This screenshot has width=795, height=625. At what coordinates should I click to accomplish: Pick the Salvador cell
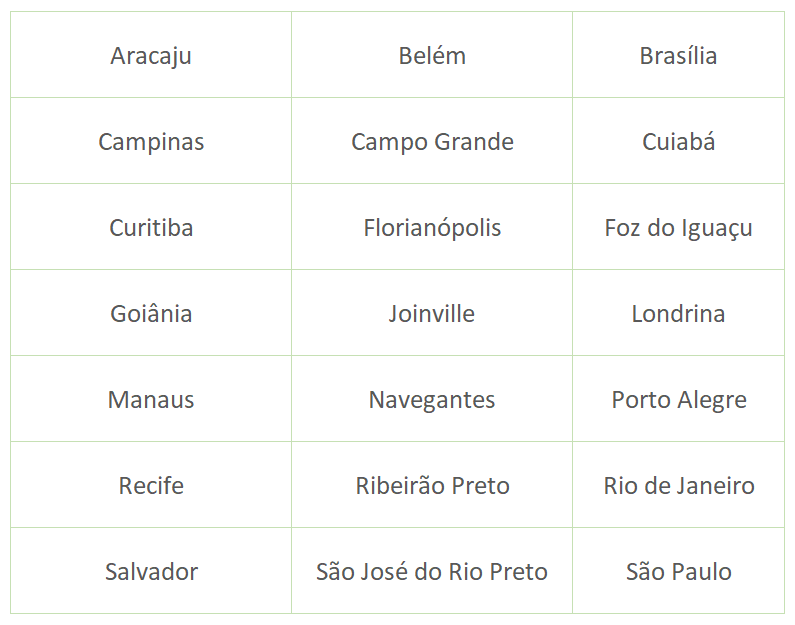click(151, 571)
